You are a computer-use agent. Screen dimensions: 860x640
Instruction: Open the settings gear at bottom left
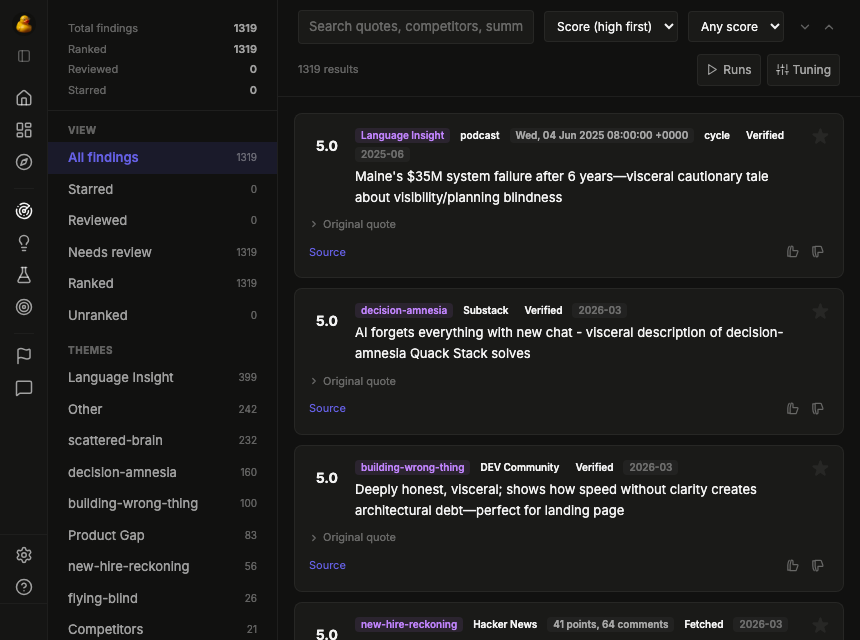pyautogui.click(x=23, y=554)
